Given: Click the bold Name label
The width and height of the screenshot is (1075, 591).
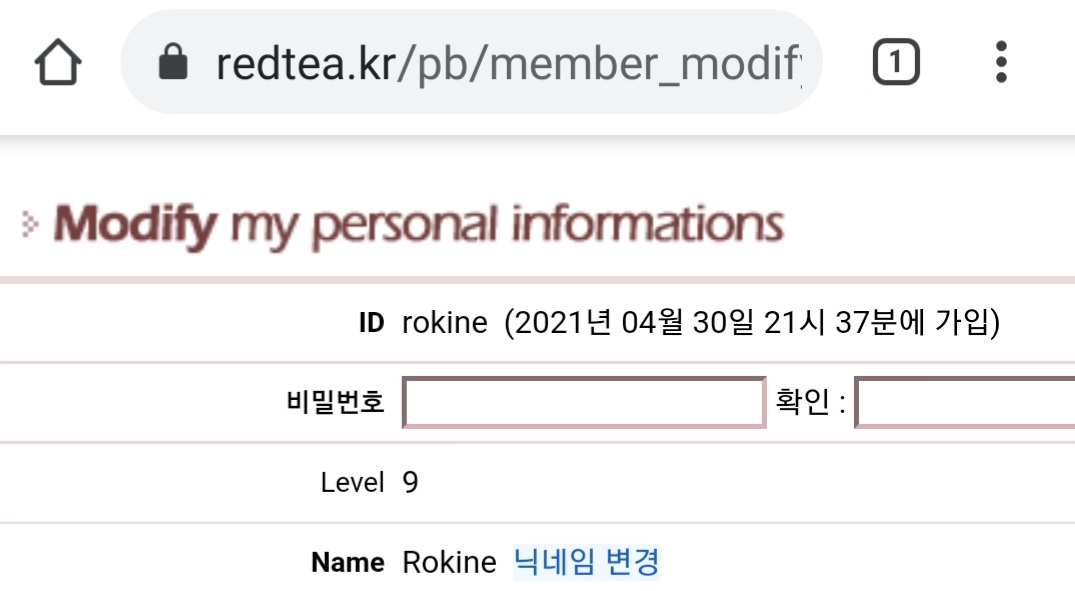Looking at the screenshot, I should click(347, 563).
